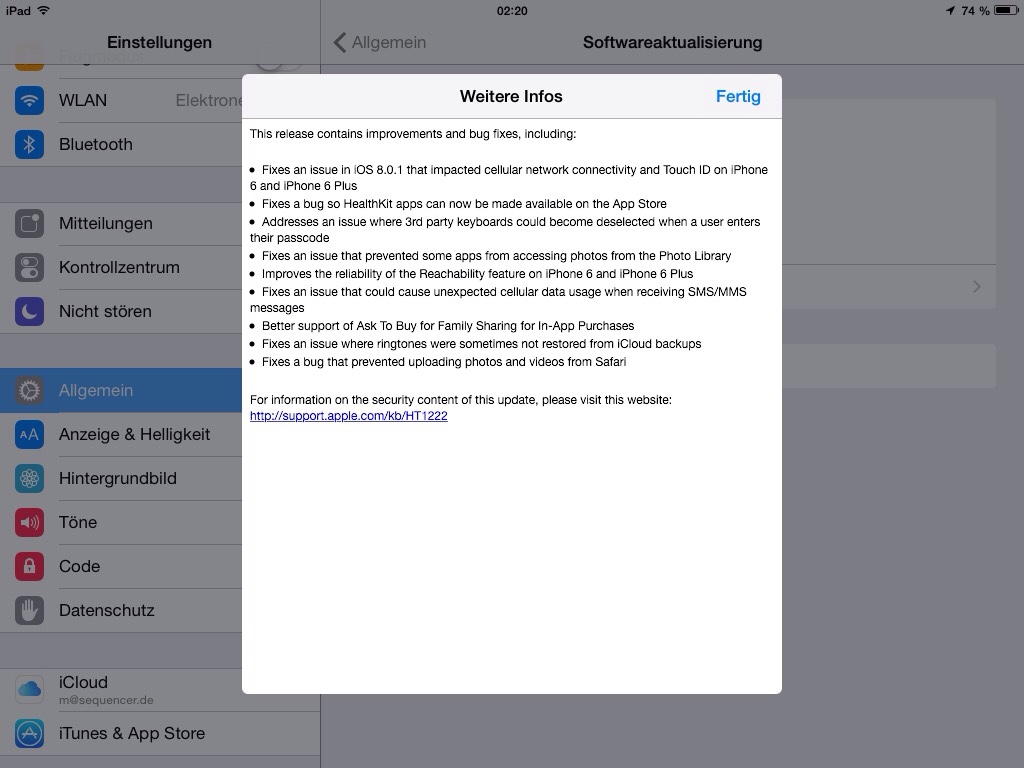Tap the WLAN Wi-Fi icon
Screen dimensions: 1024x768
coord(29,101)
